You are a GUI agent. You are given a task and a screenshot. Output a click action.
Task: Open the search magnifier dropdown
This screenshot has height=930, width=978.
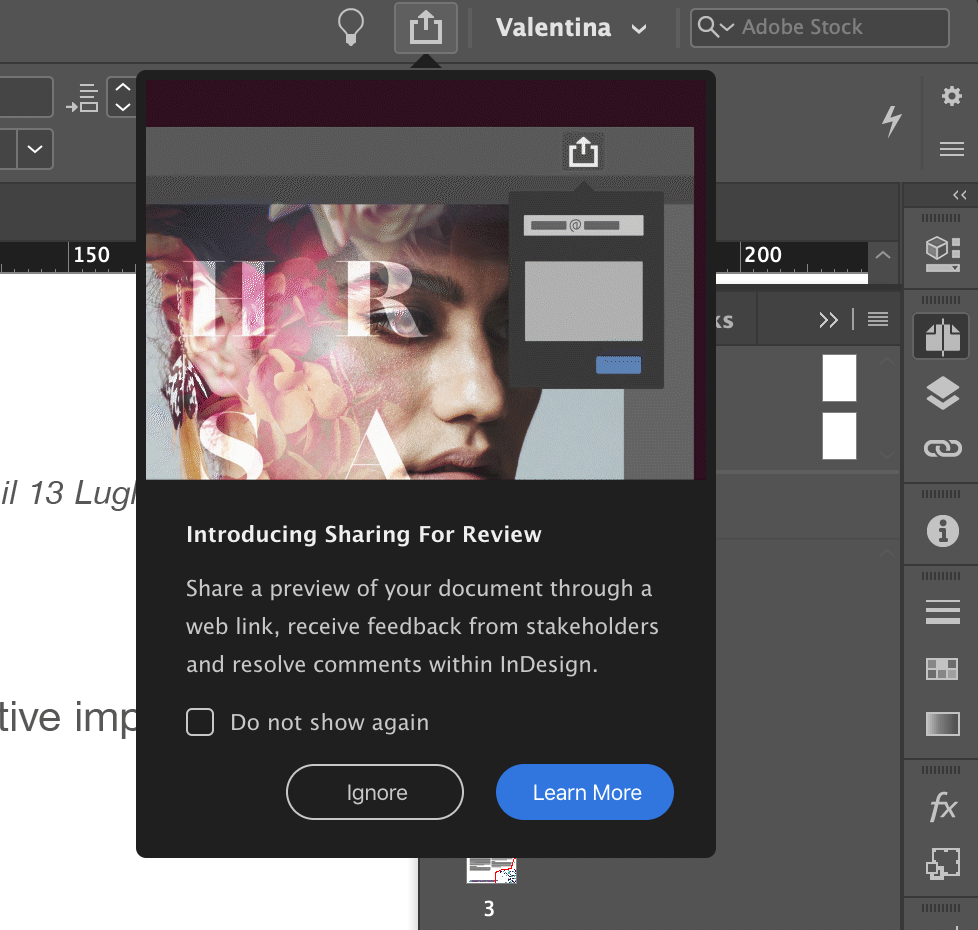pyautogui.click(x=715, y=27)
